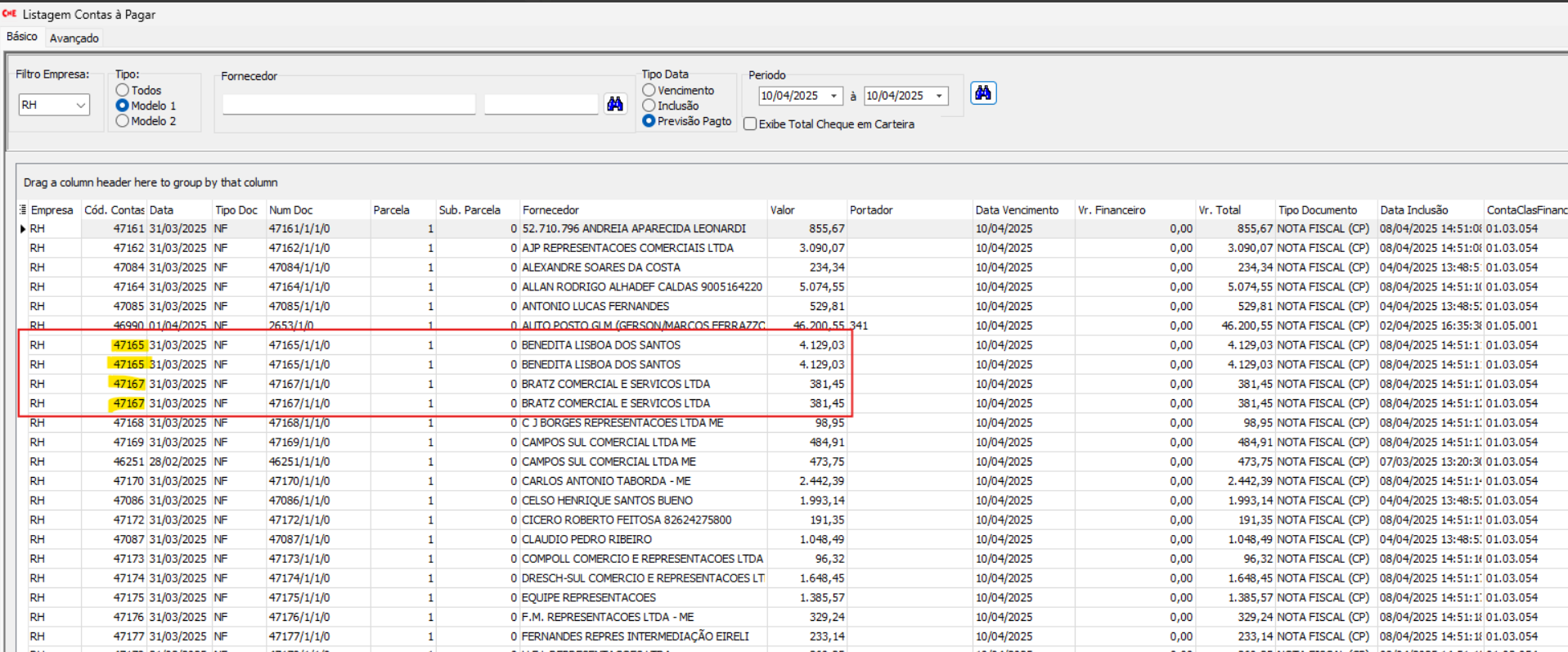The image size is (1568, 652).
Task: Select the Todos radio option
Action: (x=123, y=90)
